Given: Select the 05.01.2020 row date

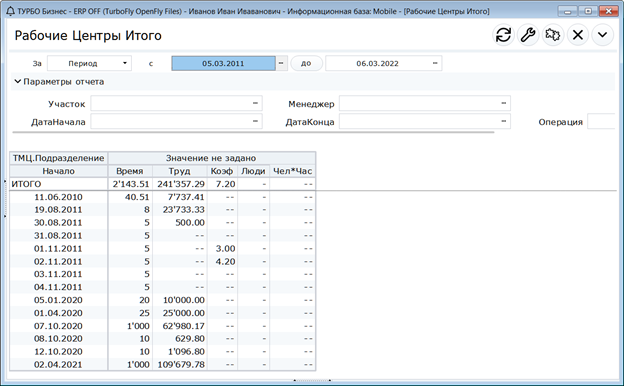Looking at the screenshot, I should tap(58, 300).
